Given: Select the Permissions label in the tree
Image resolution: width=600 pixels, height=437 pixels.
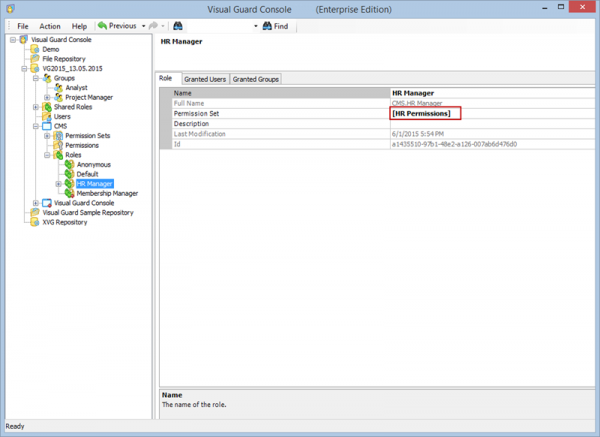Looking at the screenshot, I should point(82,145).
